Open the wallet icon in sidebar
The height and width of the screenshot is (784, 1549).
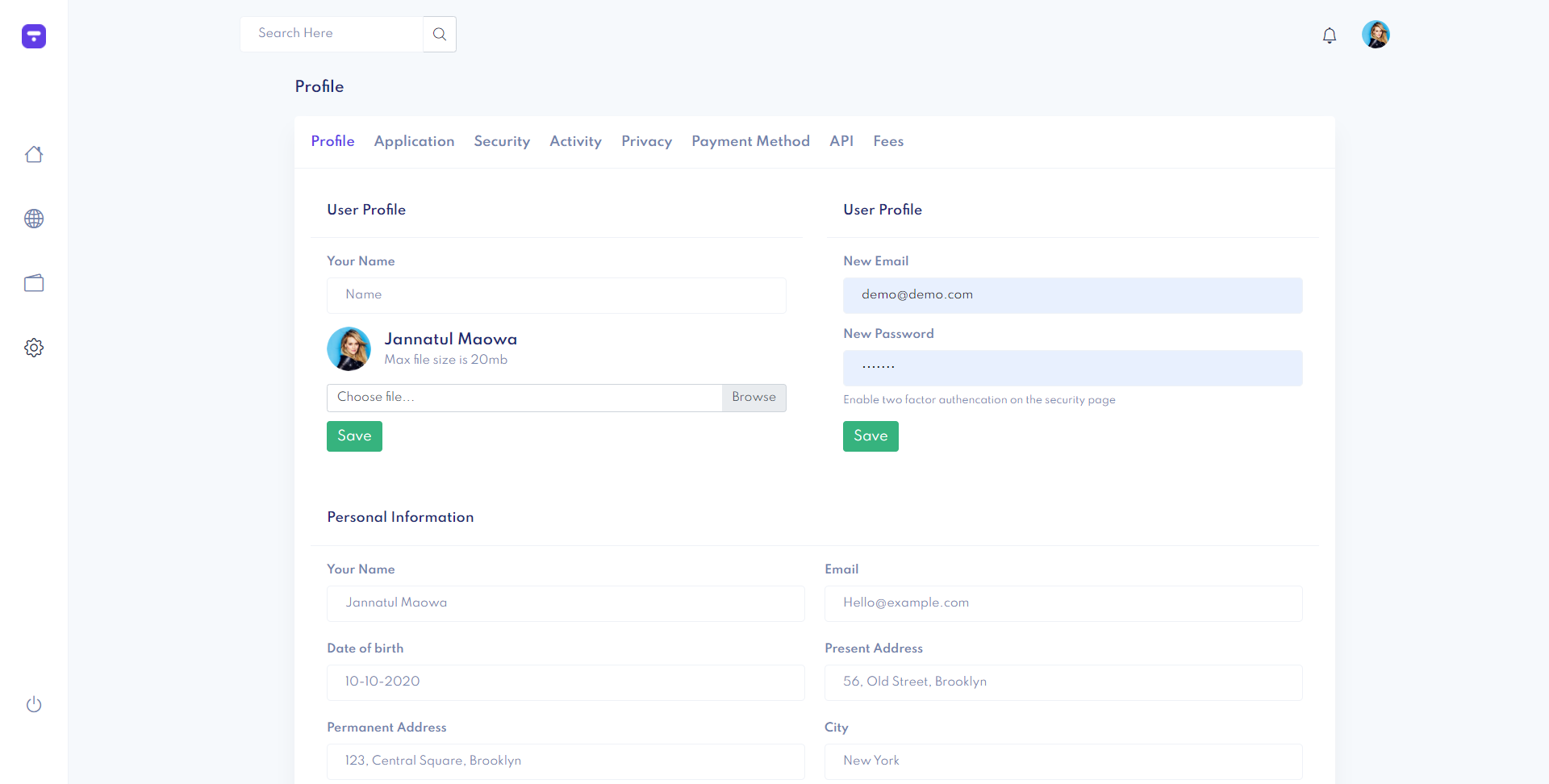(34, 283)
